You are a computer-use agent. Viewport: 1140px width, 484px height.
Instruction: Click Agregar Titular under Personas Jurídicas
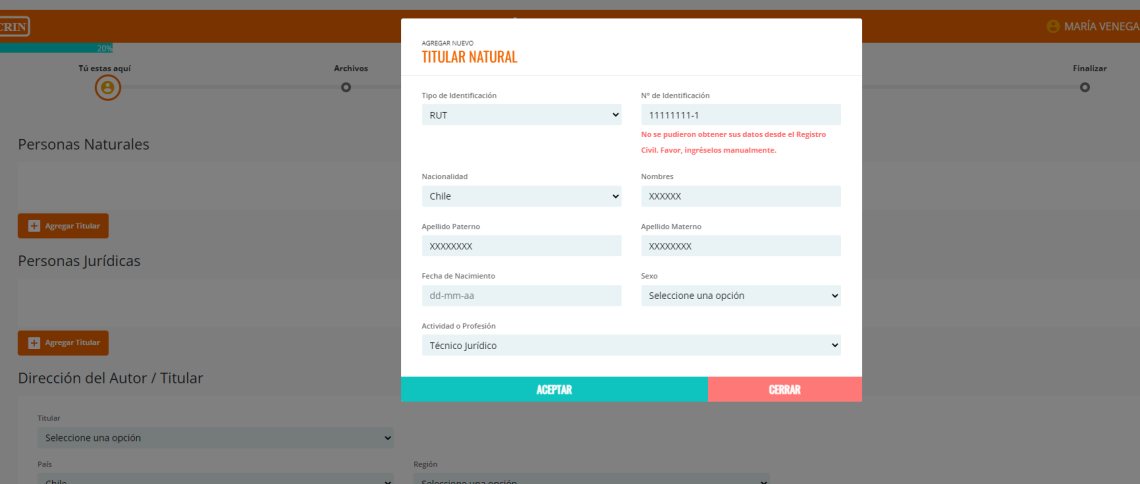[63, 343]
